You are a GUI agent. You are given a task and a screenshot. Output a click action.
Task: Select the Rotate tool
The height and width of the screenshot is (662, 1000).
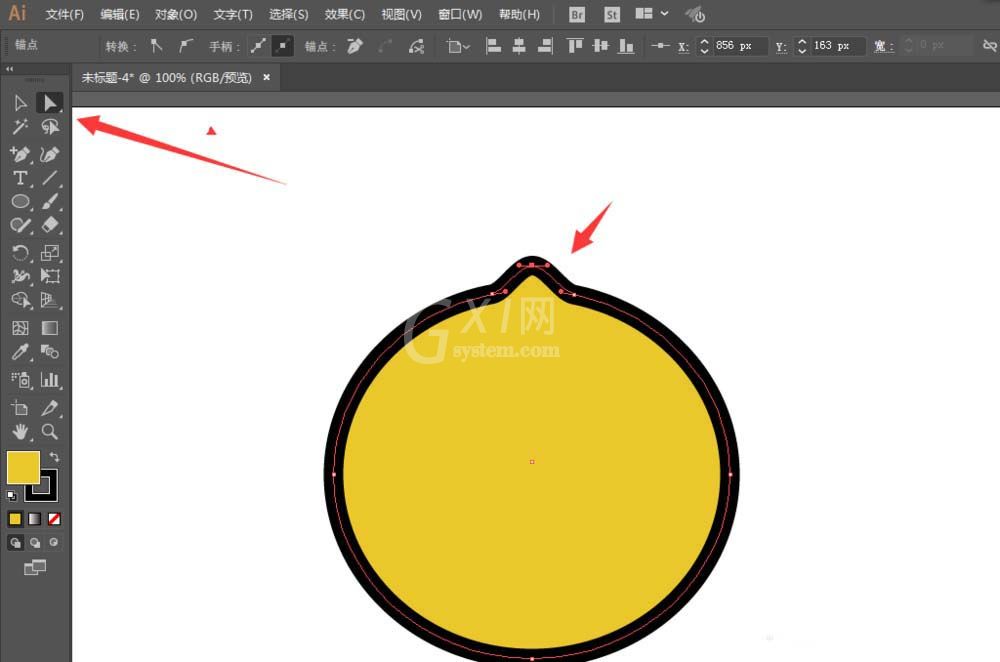click(x=20, y=253)
